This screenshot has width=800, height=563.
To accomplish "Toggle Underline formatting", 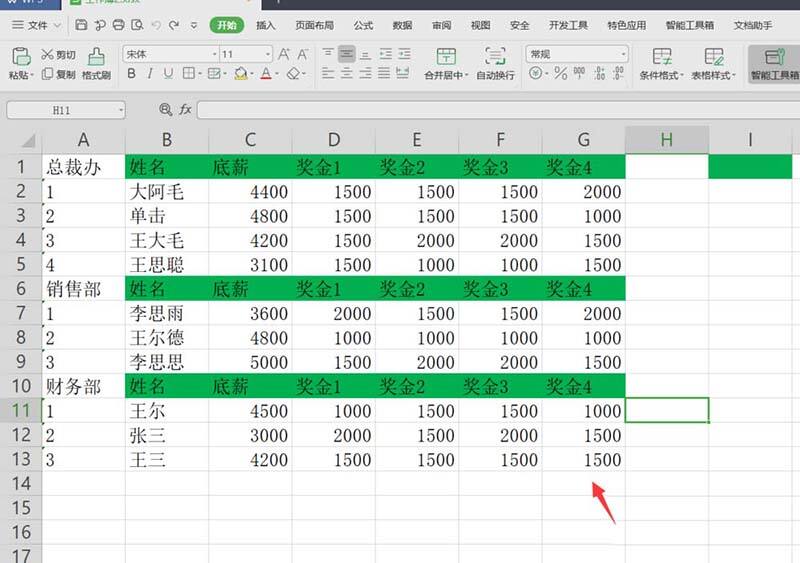I will point(167,74).
